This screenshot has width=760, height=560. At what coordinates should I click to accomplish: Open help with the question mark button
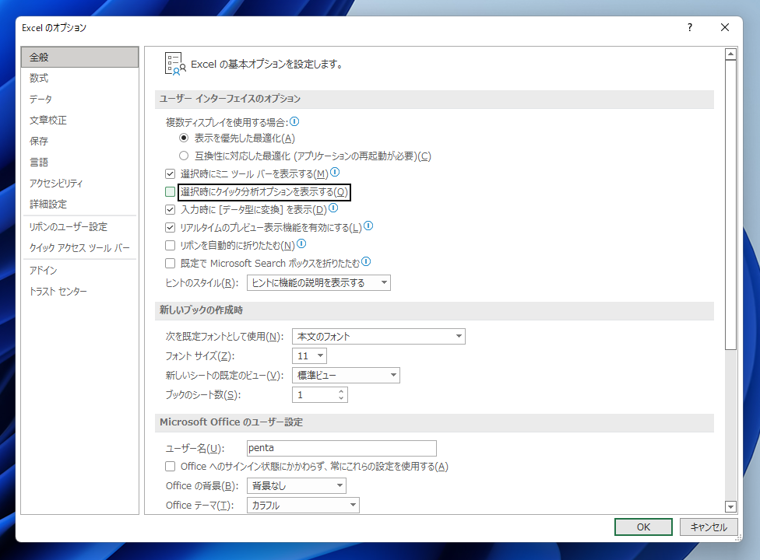[690, 28]
